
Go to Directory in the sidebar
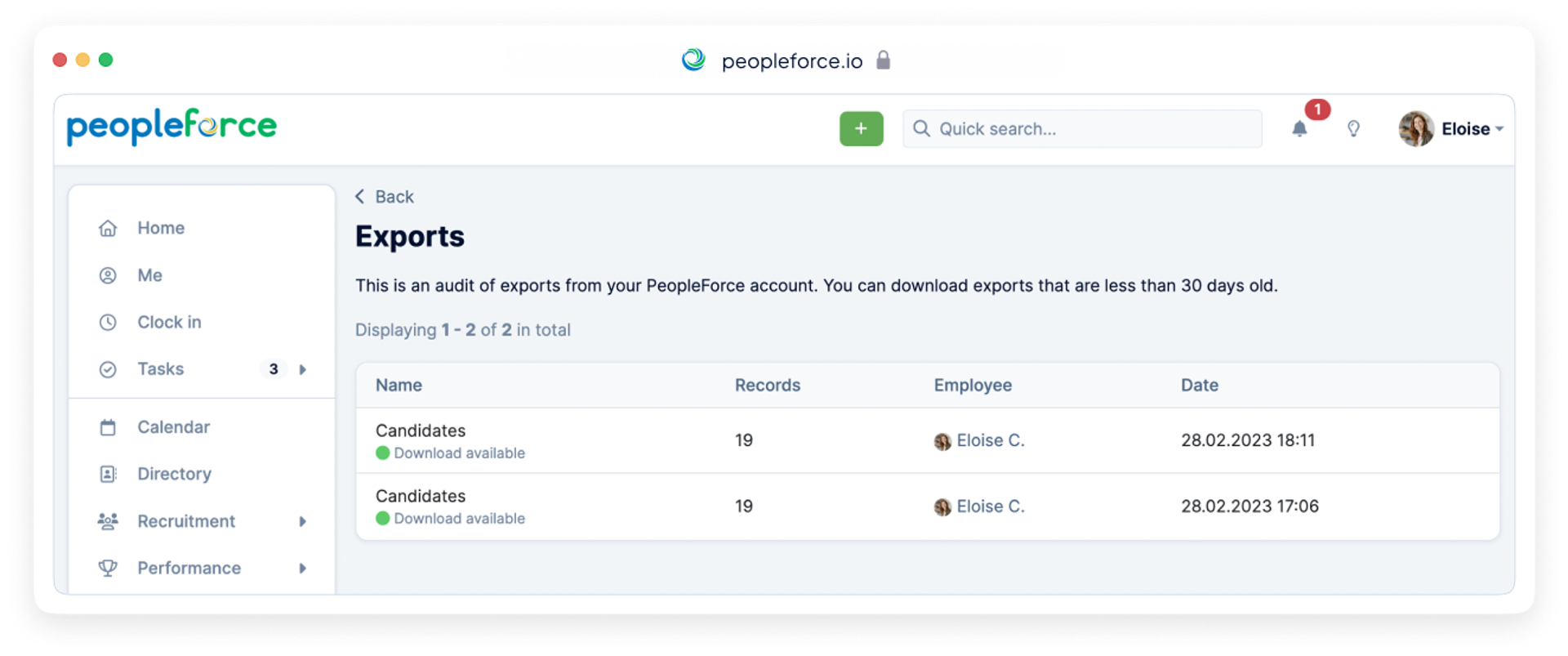click(x=174, y=474)
